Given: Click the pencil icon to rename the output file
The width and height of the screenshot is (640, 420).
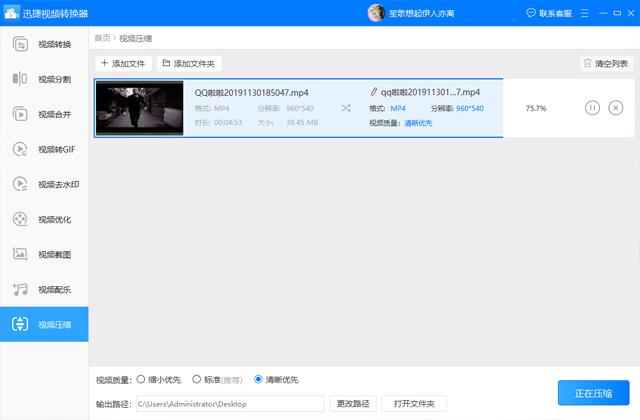Looking at the screenshot, I should [373, 92].
